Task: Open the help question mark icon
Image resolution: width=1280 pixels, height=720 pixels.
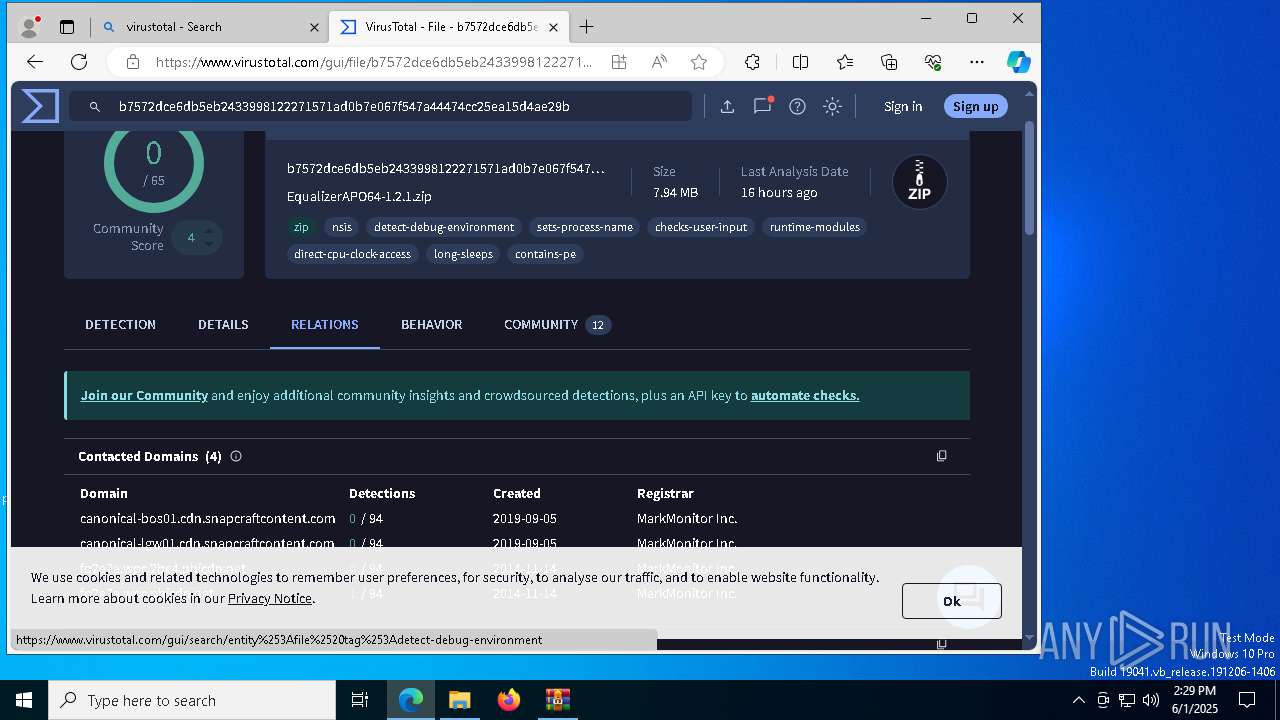Action: (x=797, y=106)
